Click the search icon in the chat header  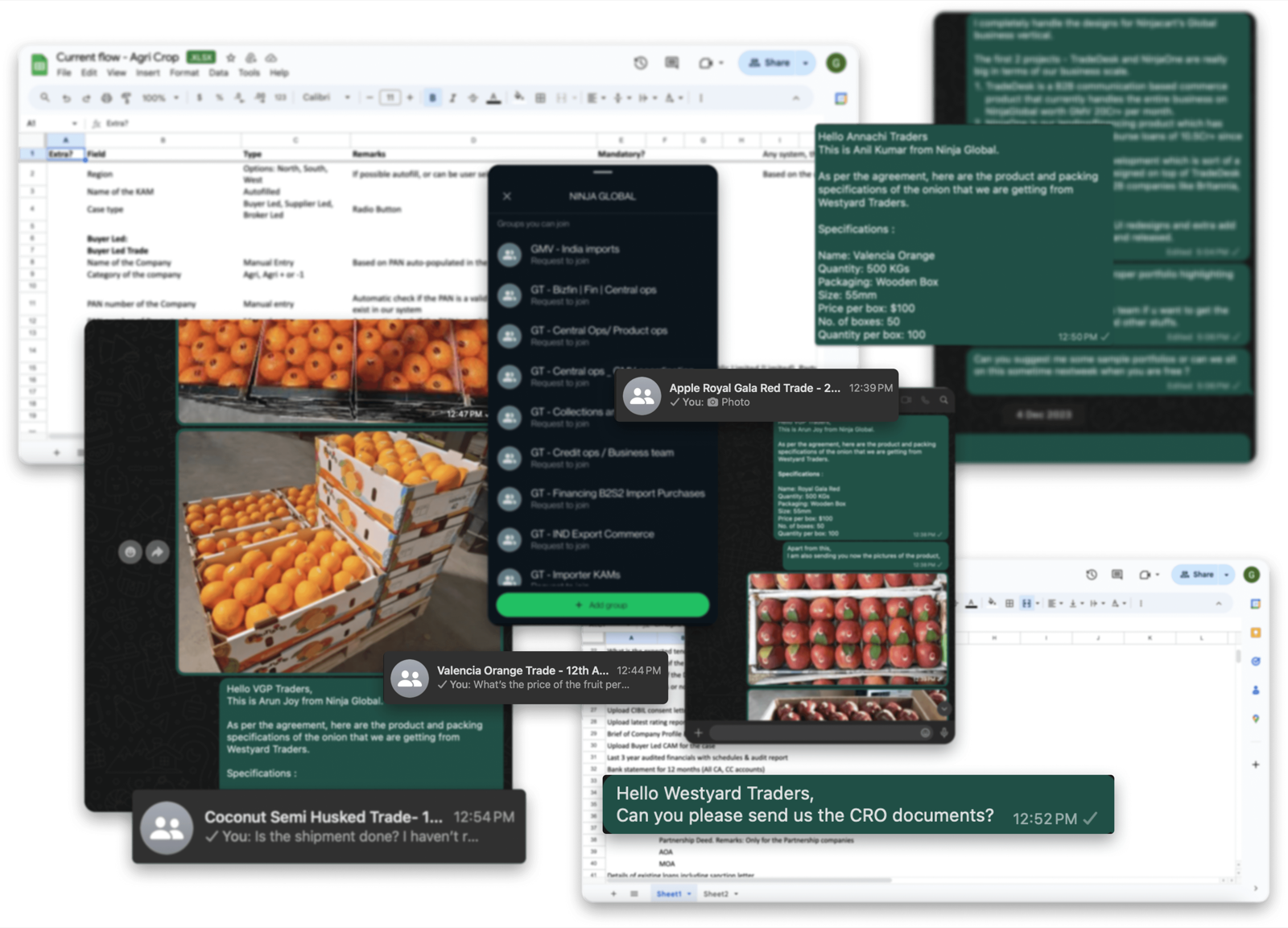click(x=943, y=400)
